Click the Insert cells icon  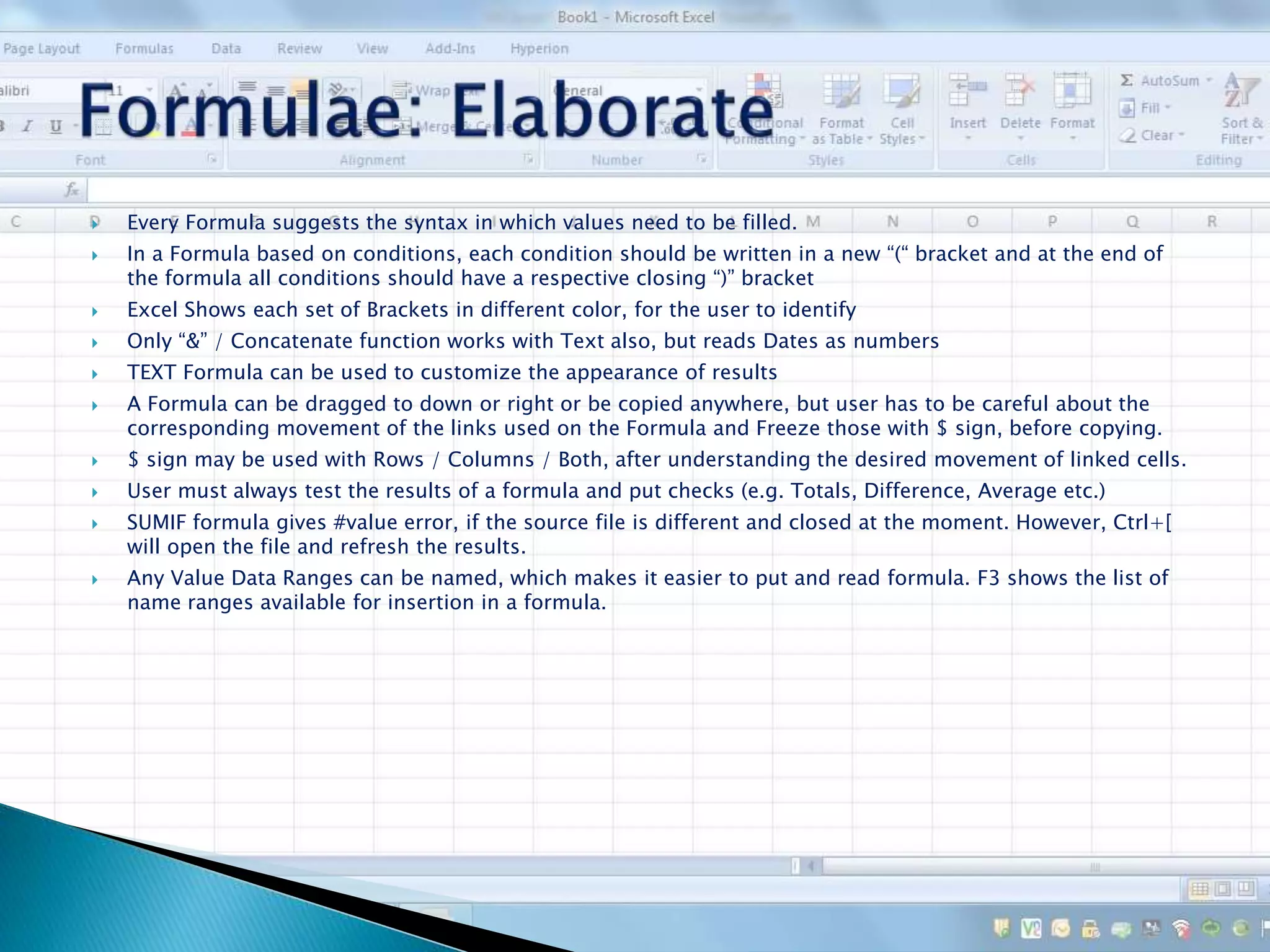(967, 90)
